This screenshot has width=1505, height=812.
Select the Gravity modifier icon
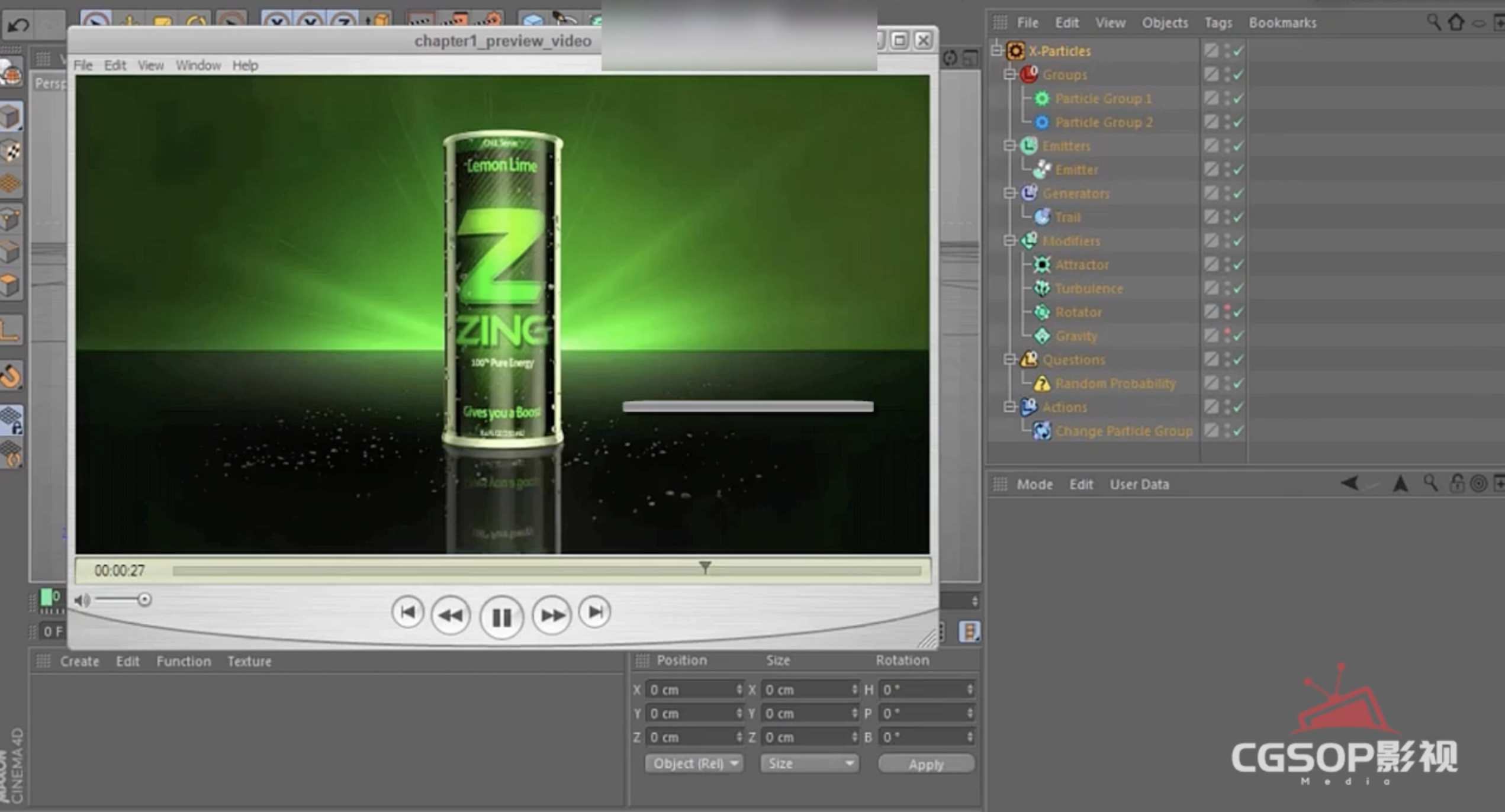point(1041,336)
